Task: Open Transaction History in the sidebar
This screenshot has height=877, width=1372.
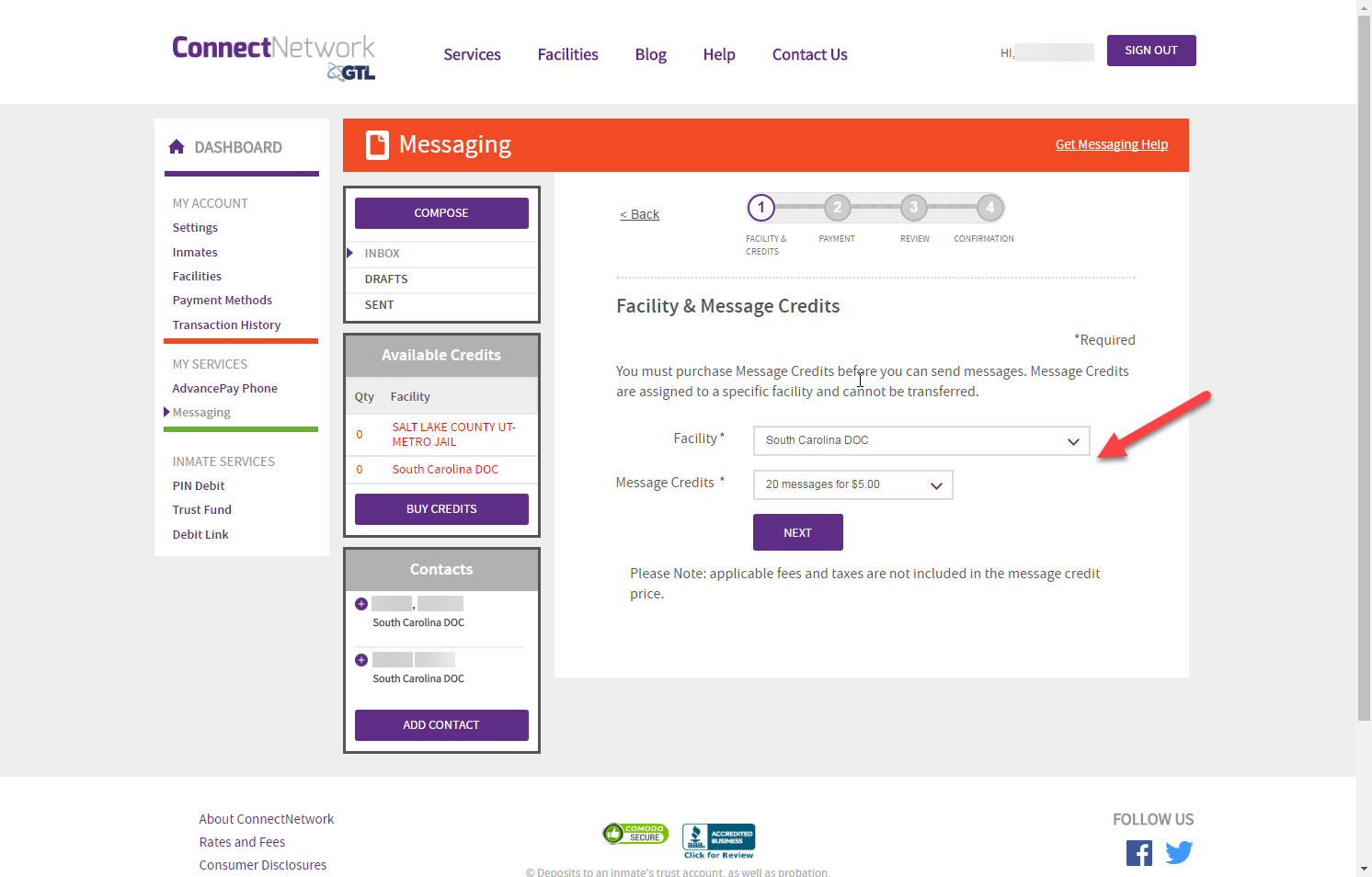Action: 226,325
